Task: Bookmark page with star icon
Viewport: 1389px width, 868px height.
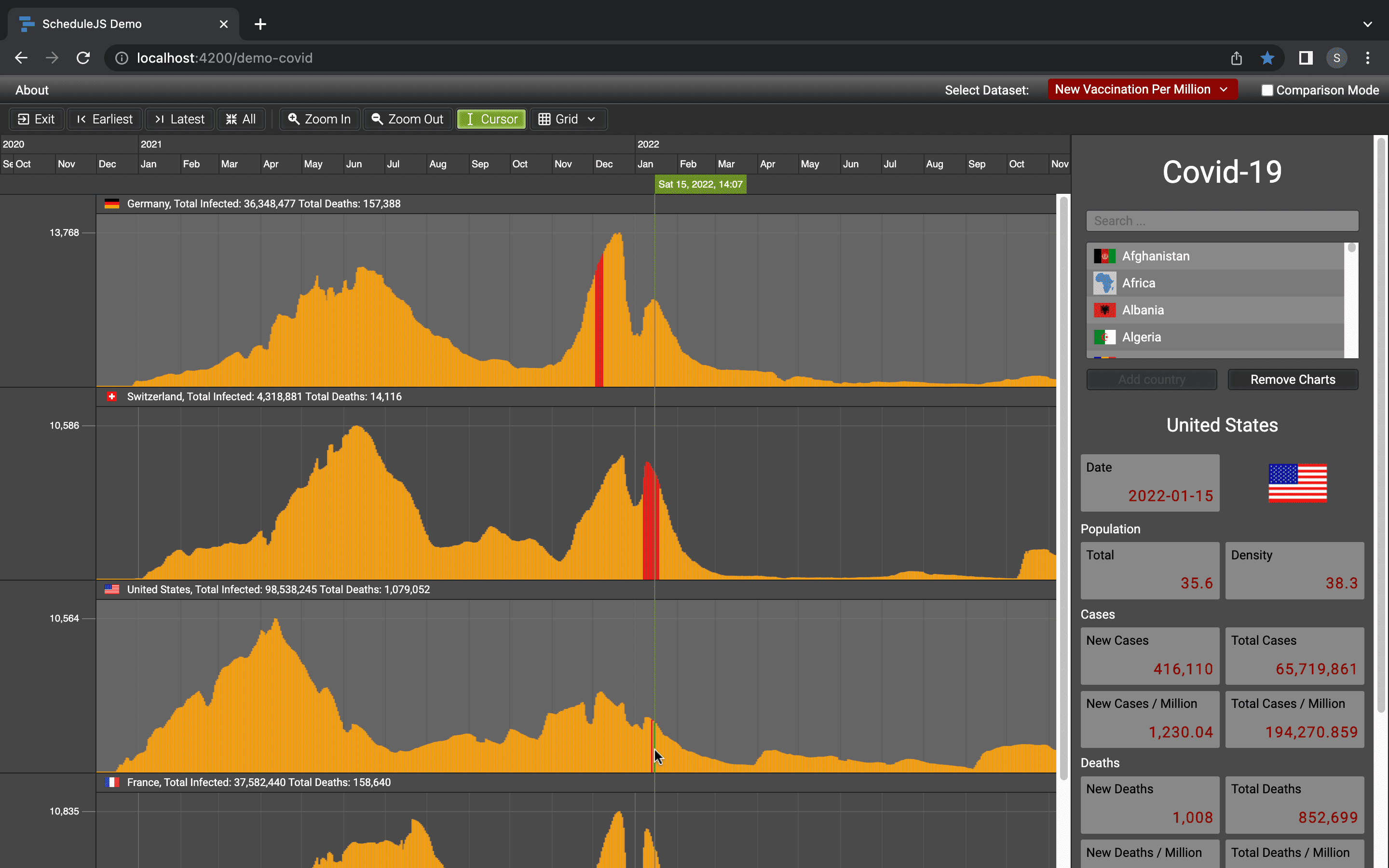Action: tap(1267, 58)
